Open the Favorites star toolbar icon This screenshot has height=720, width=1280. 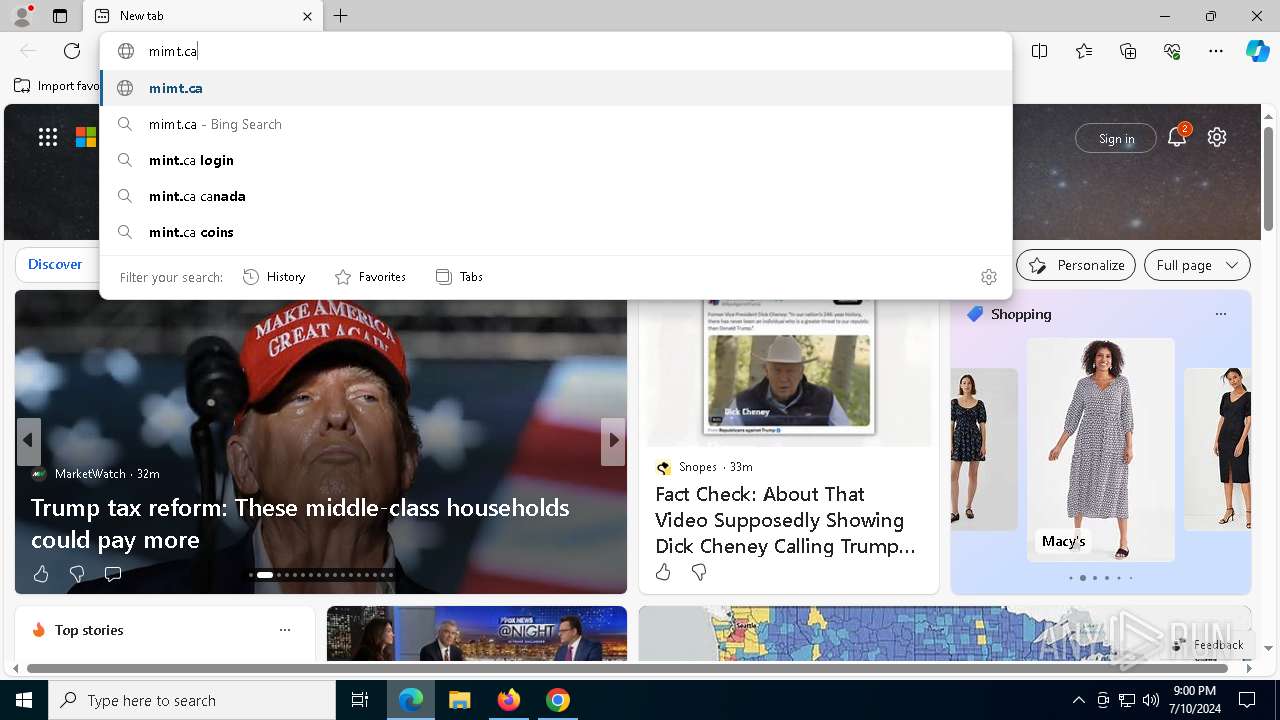1084,51
